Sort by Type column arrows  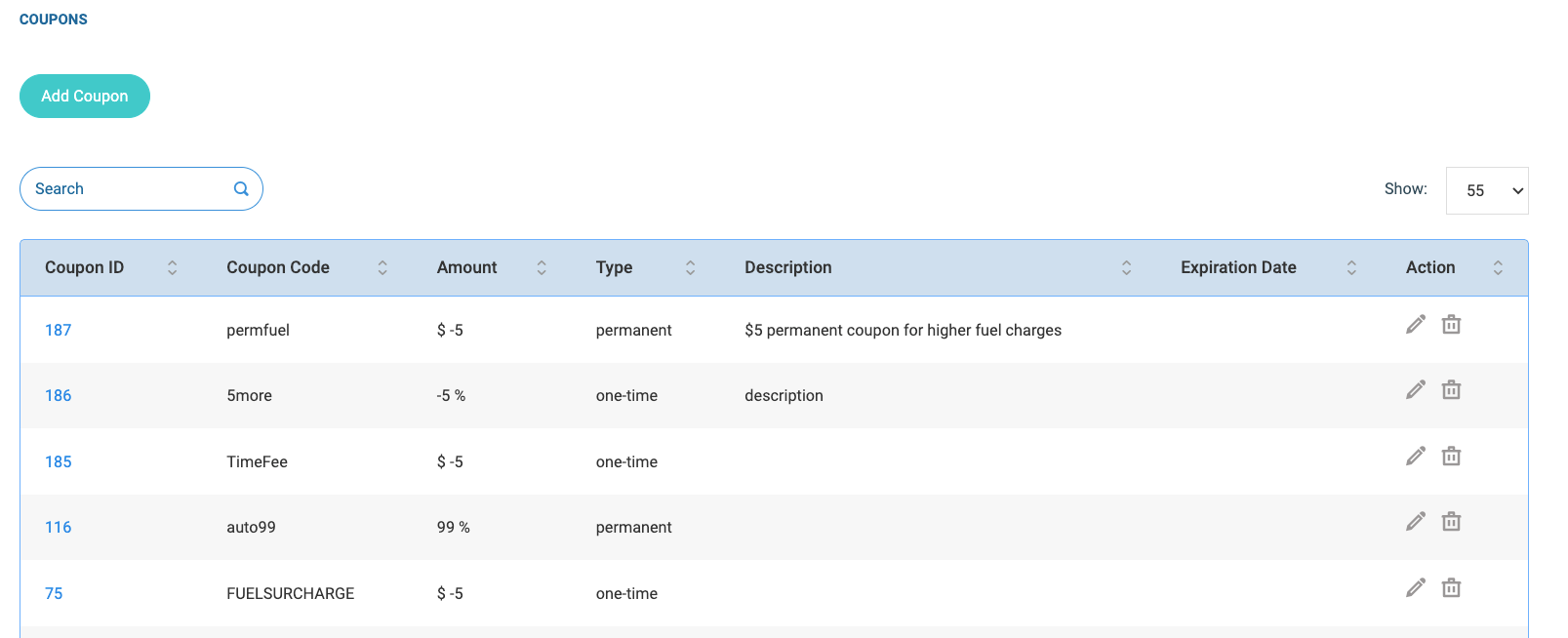(691, 267)
